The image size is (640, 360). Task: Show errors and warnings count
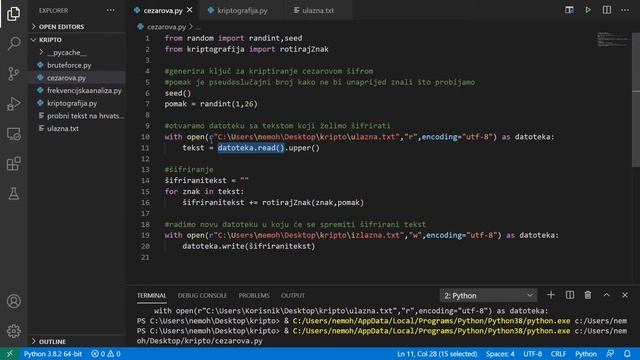(106, 354)
